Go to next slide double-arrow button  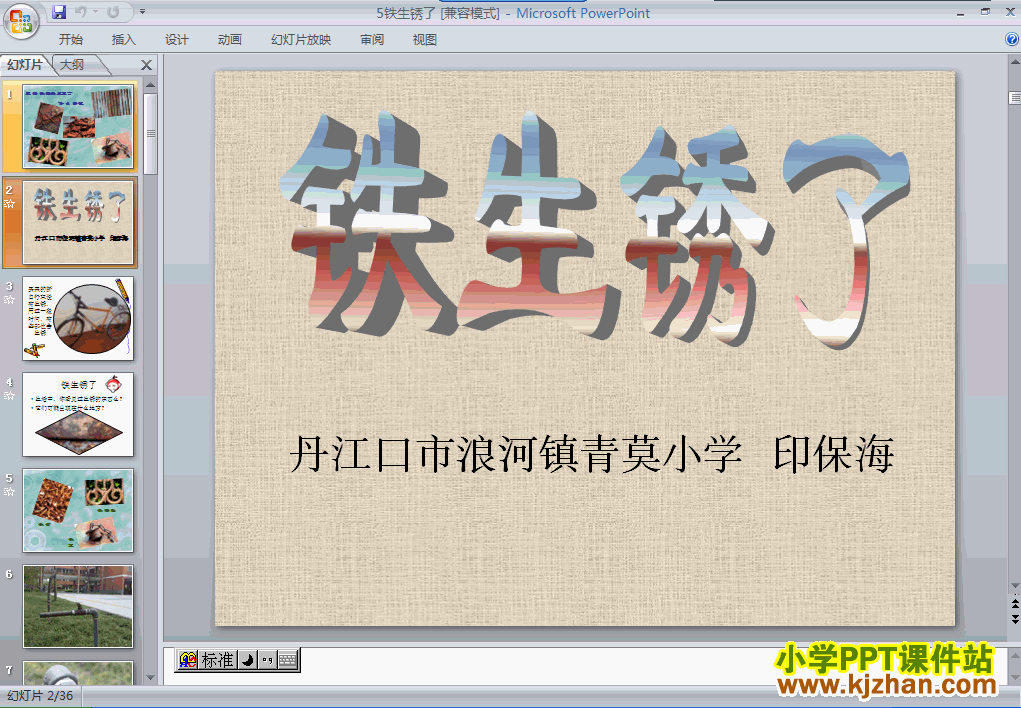coord(1014,619)
